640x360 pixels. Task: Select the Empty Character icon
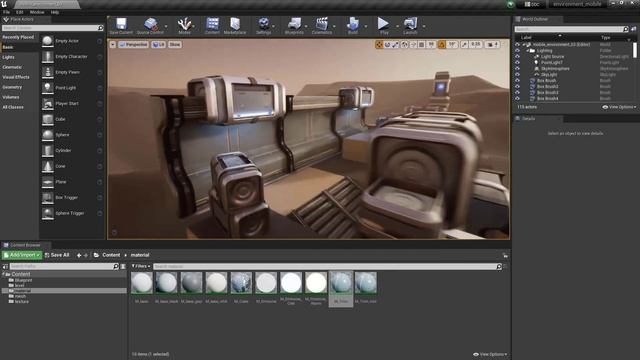pyautogui.click(x=48, y=57)
